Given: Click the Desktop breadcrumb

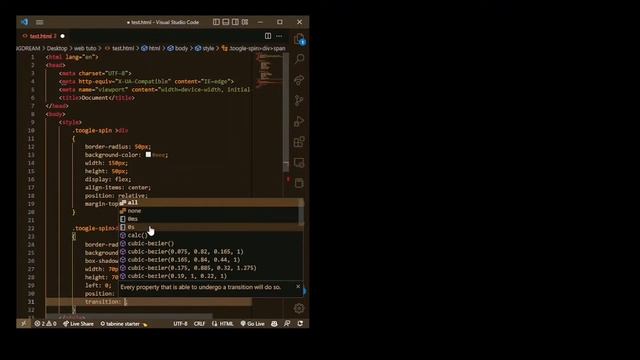Looking at the screenshot, I should point(57,48).
